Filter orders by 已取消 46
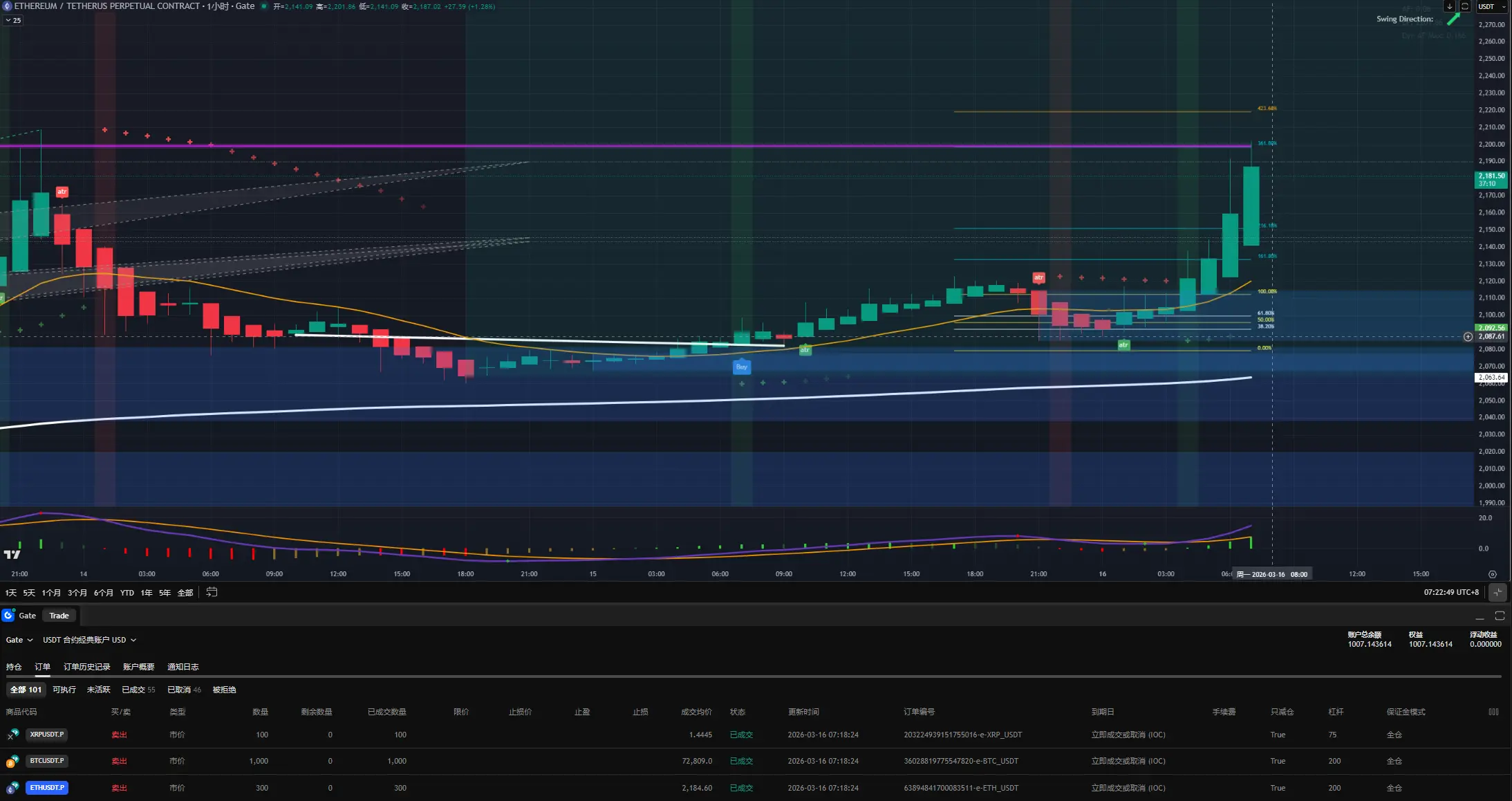Screen dimensions: 1512x801 click(184, 690)
